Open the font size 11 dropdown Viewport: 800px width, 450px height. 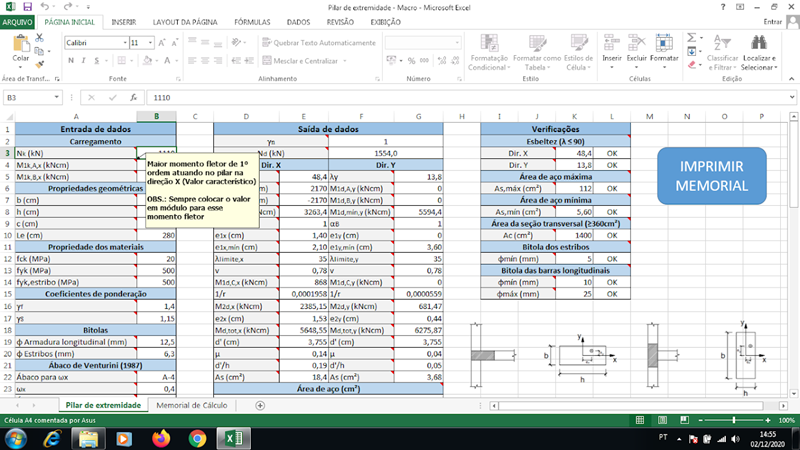coord(150,43)
